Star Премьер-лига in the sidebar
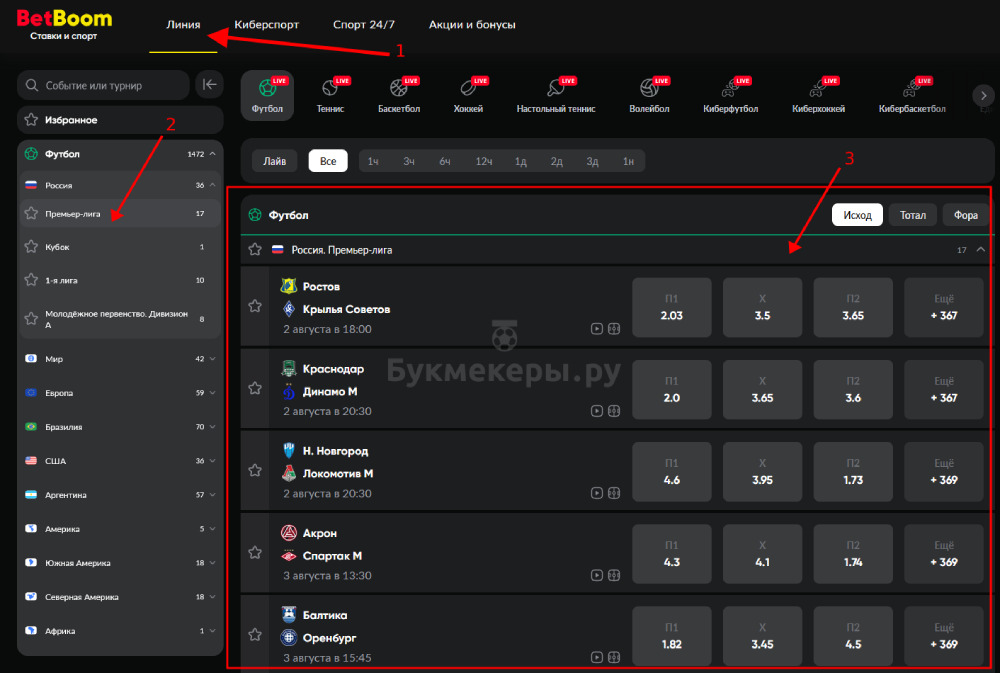This screenshot has height=673, width=1000. click(x=31, y=213)
